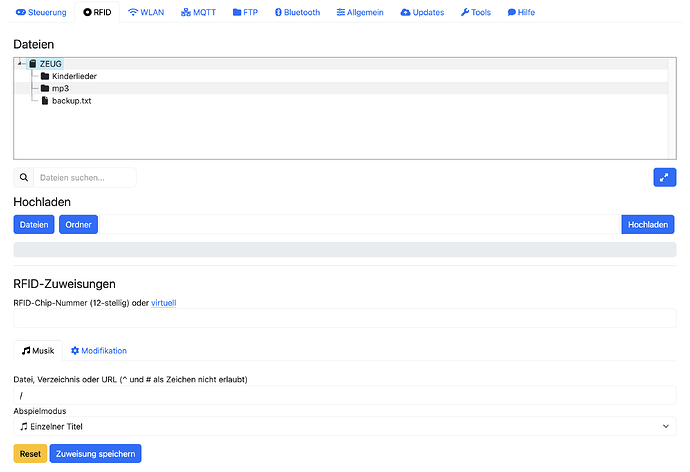The width and height of the screenshot is (690, 472).
Task: Click the yellow Reset button
Action: [x=30, y=454]
